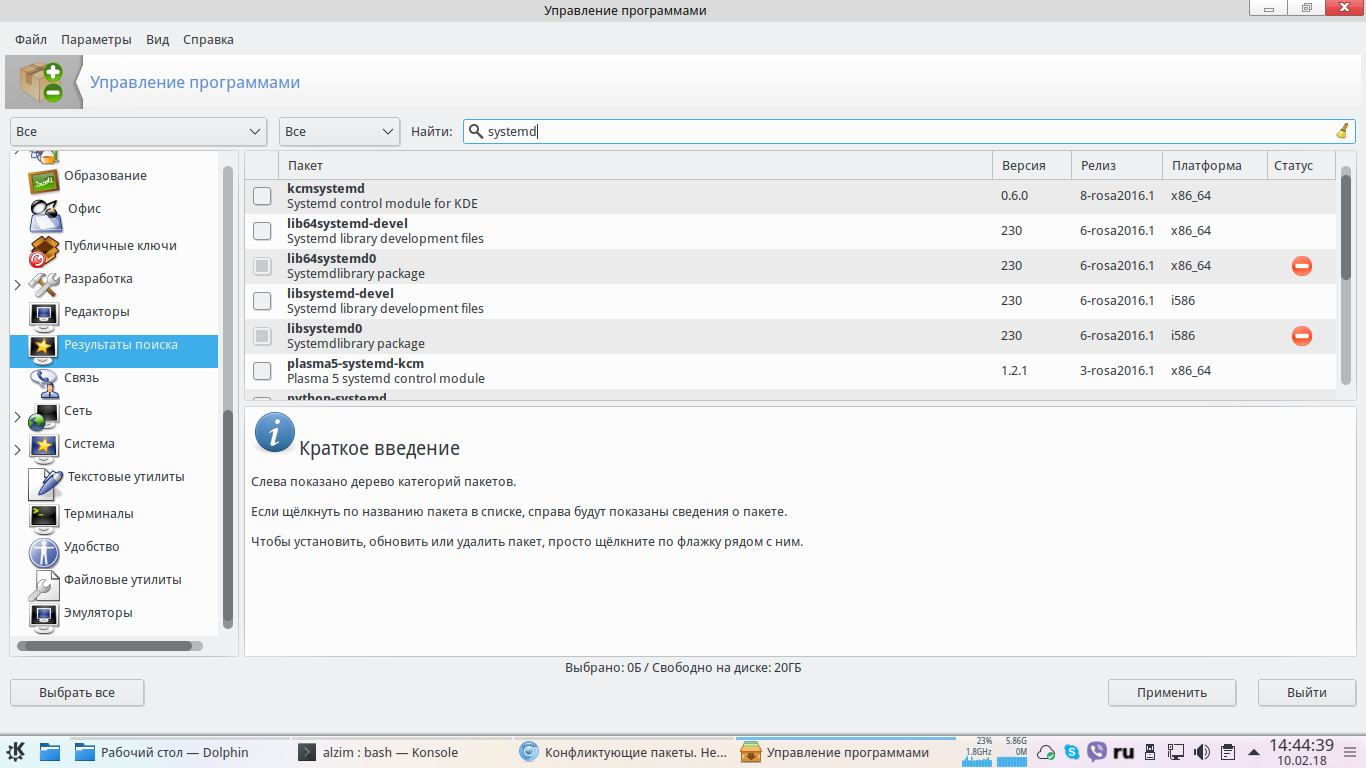This screenshot has height=768, width=1366.
Task: Click the Viber tray icon
Action: pyautogui.click(x=1097, y=752)
